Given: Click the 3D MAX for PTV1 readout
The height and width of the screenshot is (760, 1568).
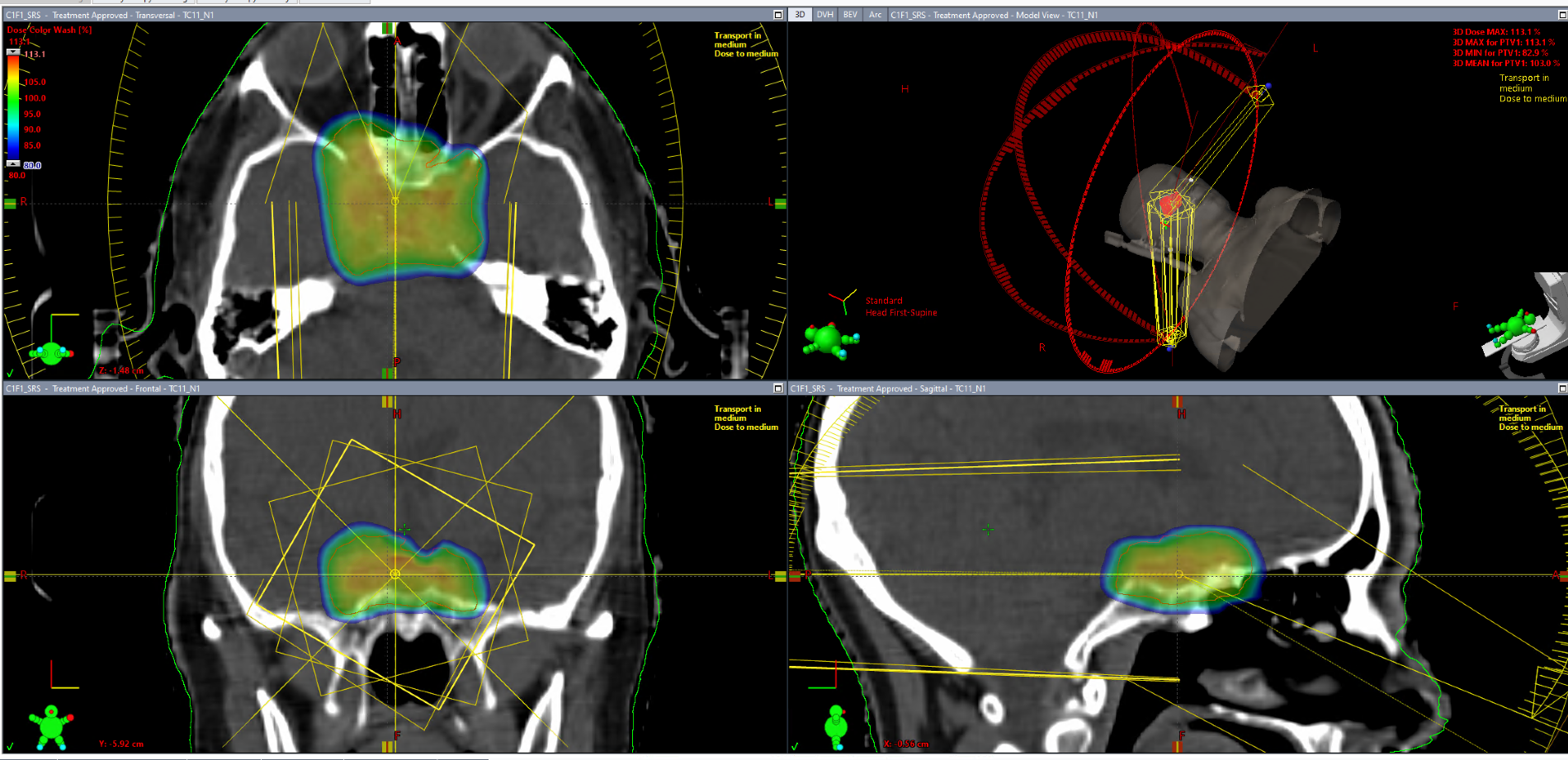Looking at the screenshot, I should [x=1504, y=42].
